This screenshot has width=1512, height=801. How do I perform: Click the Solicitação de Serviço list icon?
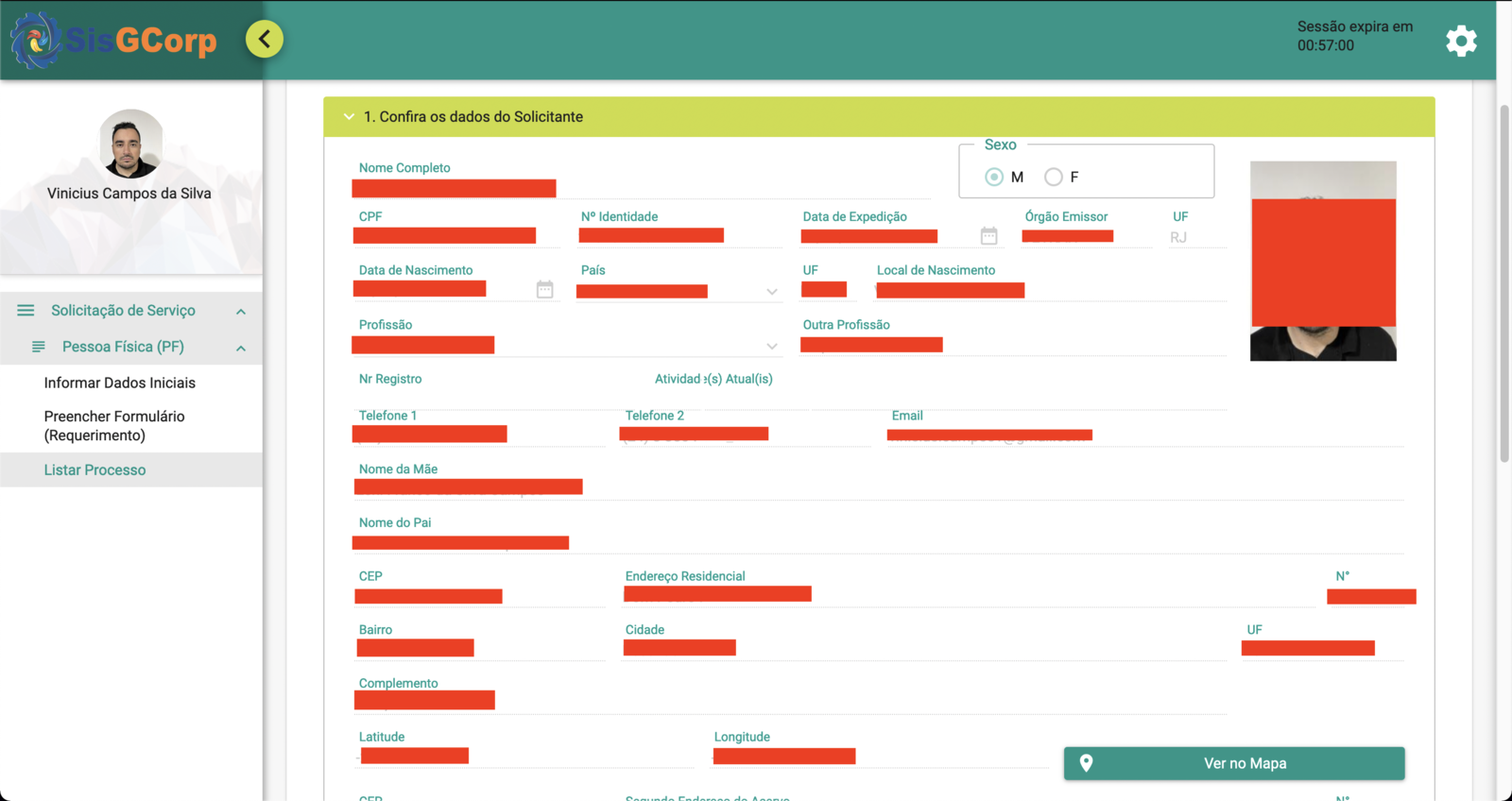pyautogui.click(x=26, y=311)
